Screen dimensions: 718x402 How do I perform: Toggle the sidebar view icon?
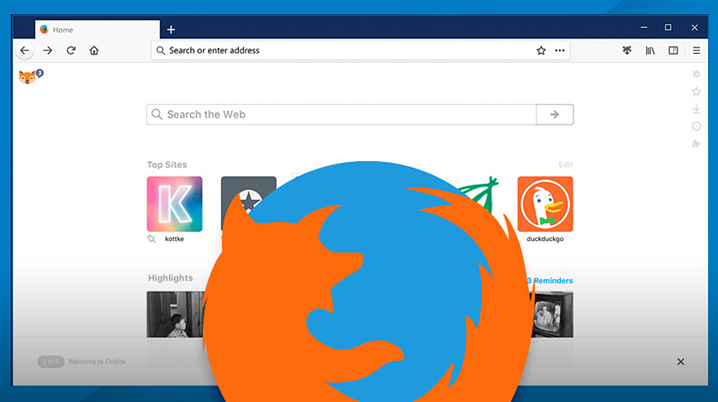tap(673, 50)
